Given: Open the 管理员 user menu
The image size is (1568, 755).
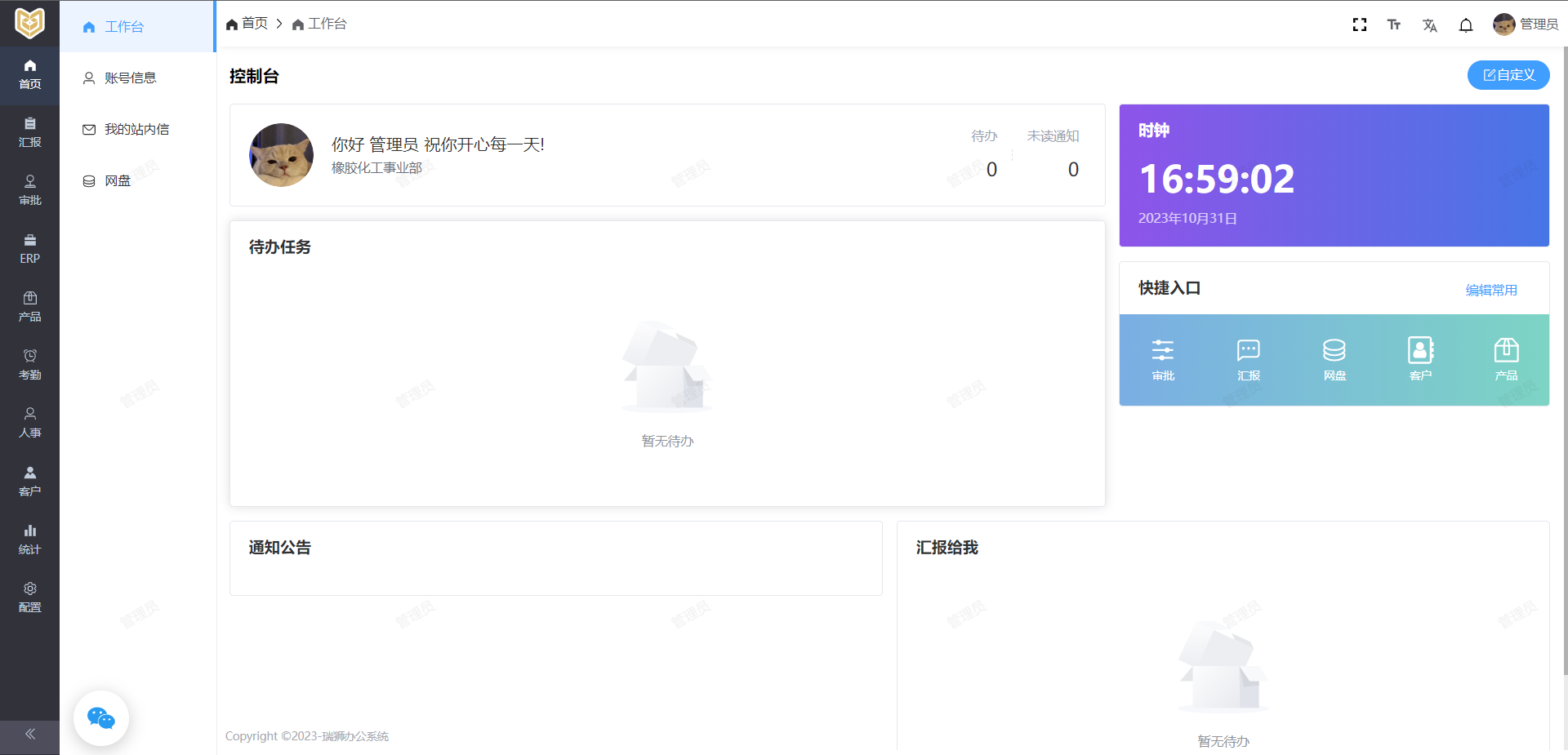Looking at the screenshot, I should (x=1526, y=24).
